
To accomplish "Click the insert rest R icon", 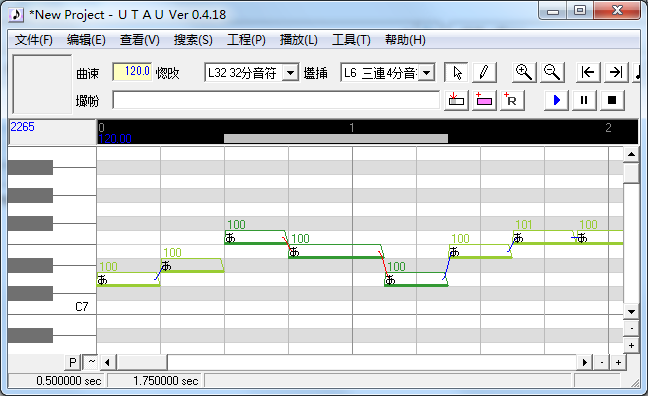I will point(512,100).
